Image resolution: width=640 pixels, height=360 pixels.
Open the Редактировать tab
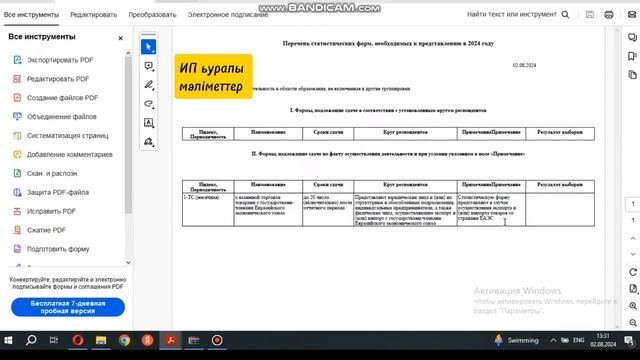93,15
